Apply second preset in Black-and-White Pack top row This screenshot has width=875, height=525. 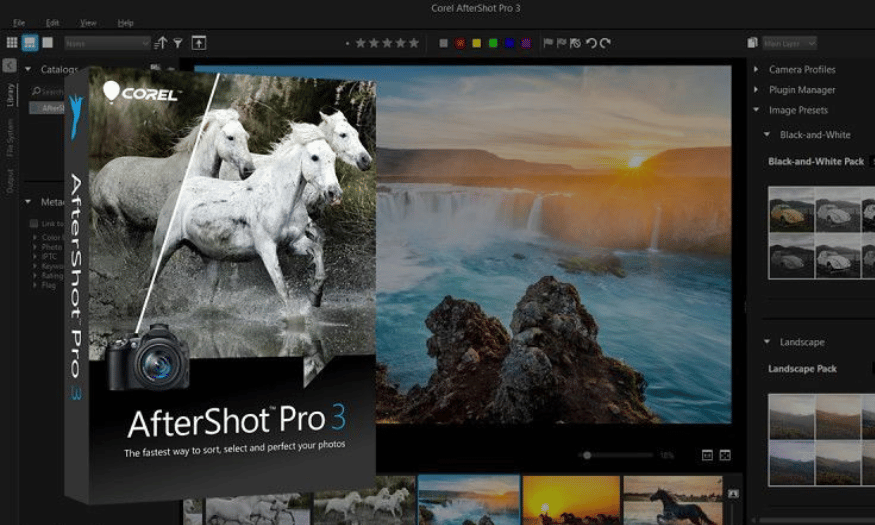coord(837,210)
